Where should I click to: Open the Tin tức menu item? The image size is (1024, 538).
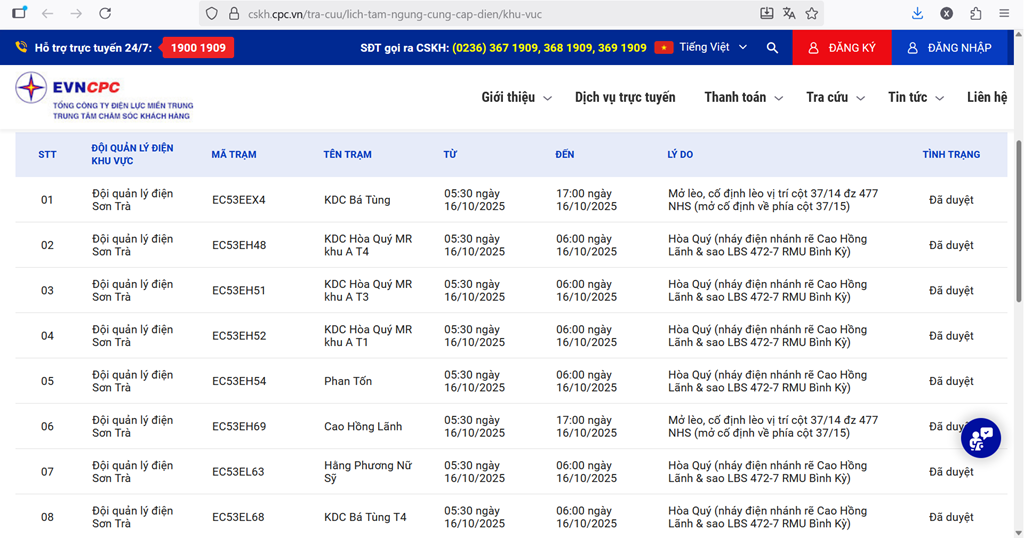point(915,97)
